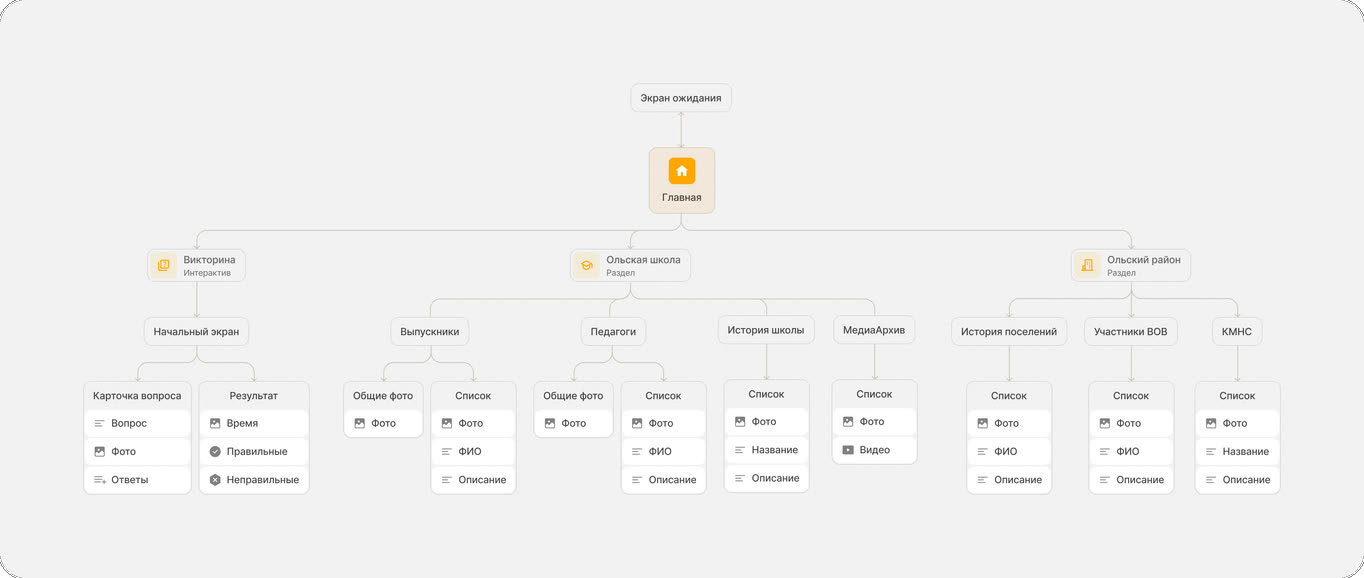Image resolution: width=1364 pixels, height=578 pixels.
Task: Click photo icon in Общие фото under Выпускники
Action: (x=359, y=423)
